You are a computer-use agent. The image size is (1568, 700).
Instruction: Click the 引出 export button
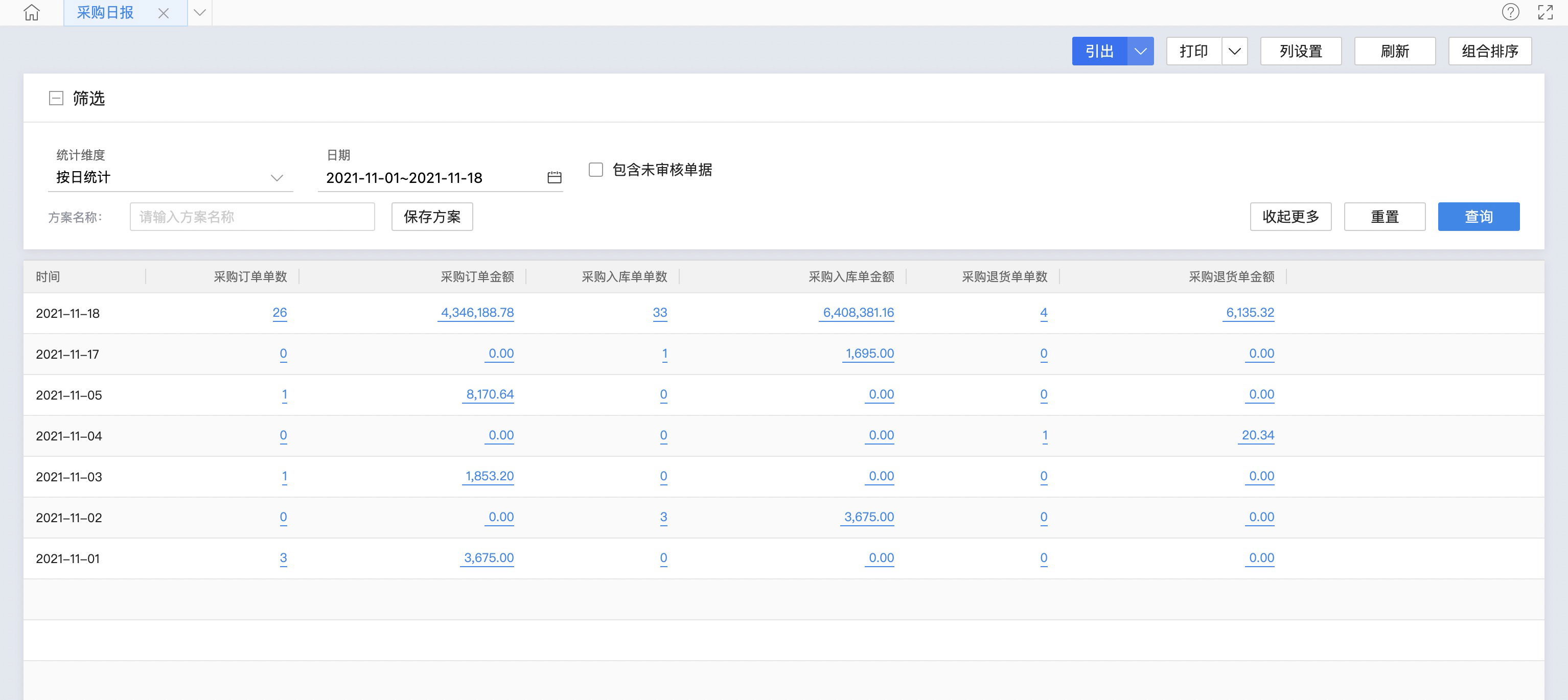pos(1099,51)
